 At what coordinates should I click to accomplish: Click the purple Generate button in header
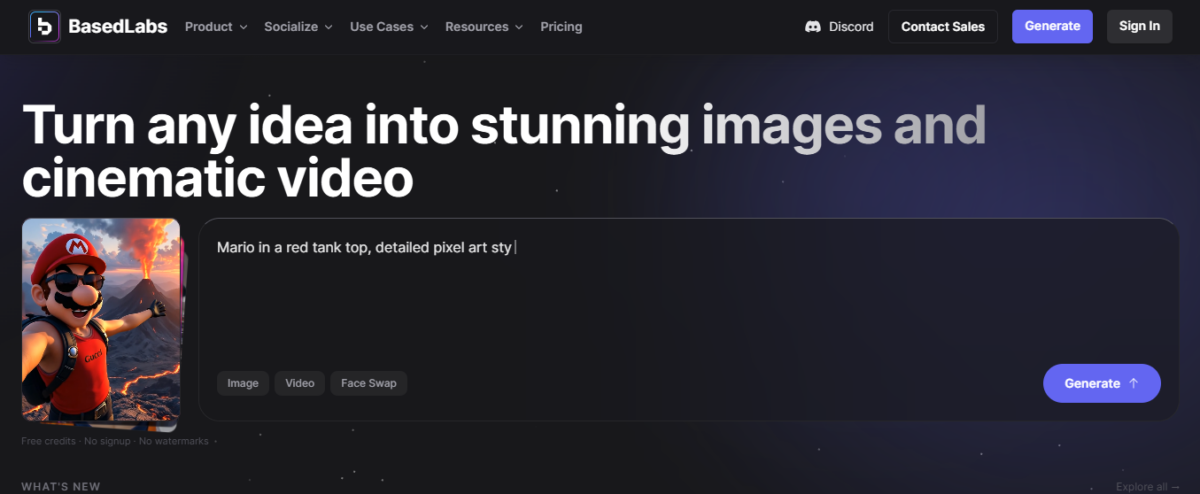[1052, 26]
